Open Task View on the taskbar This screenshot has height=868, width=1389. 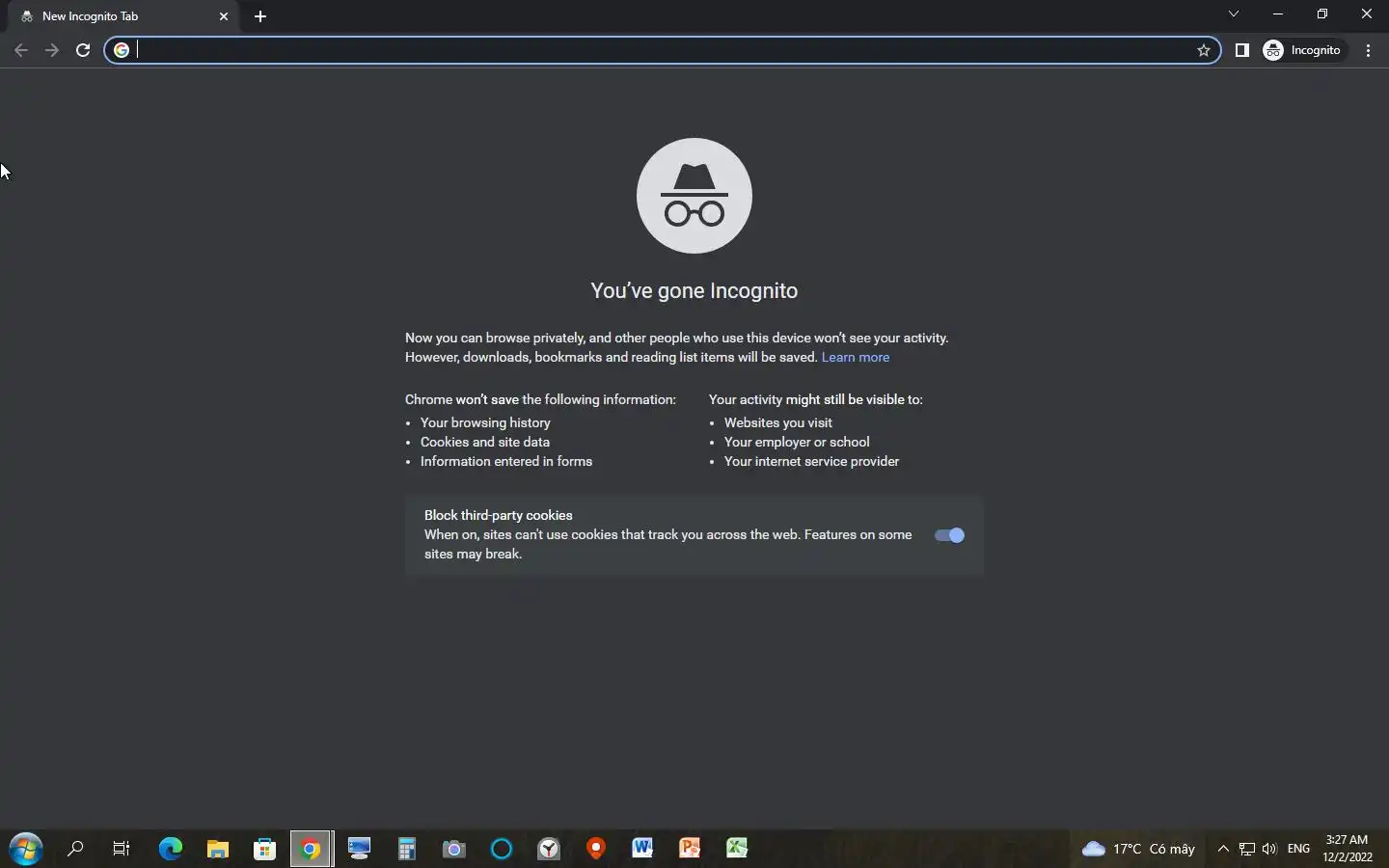pyautogui.click(x=122, y=849)
